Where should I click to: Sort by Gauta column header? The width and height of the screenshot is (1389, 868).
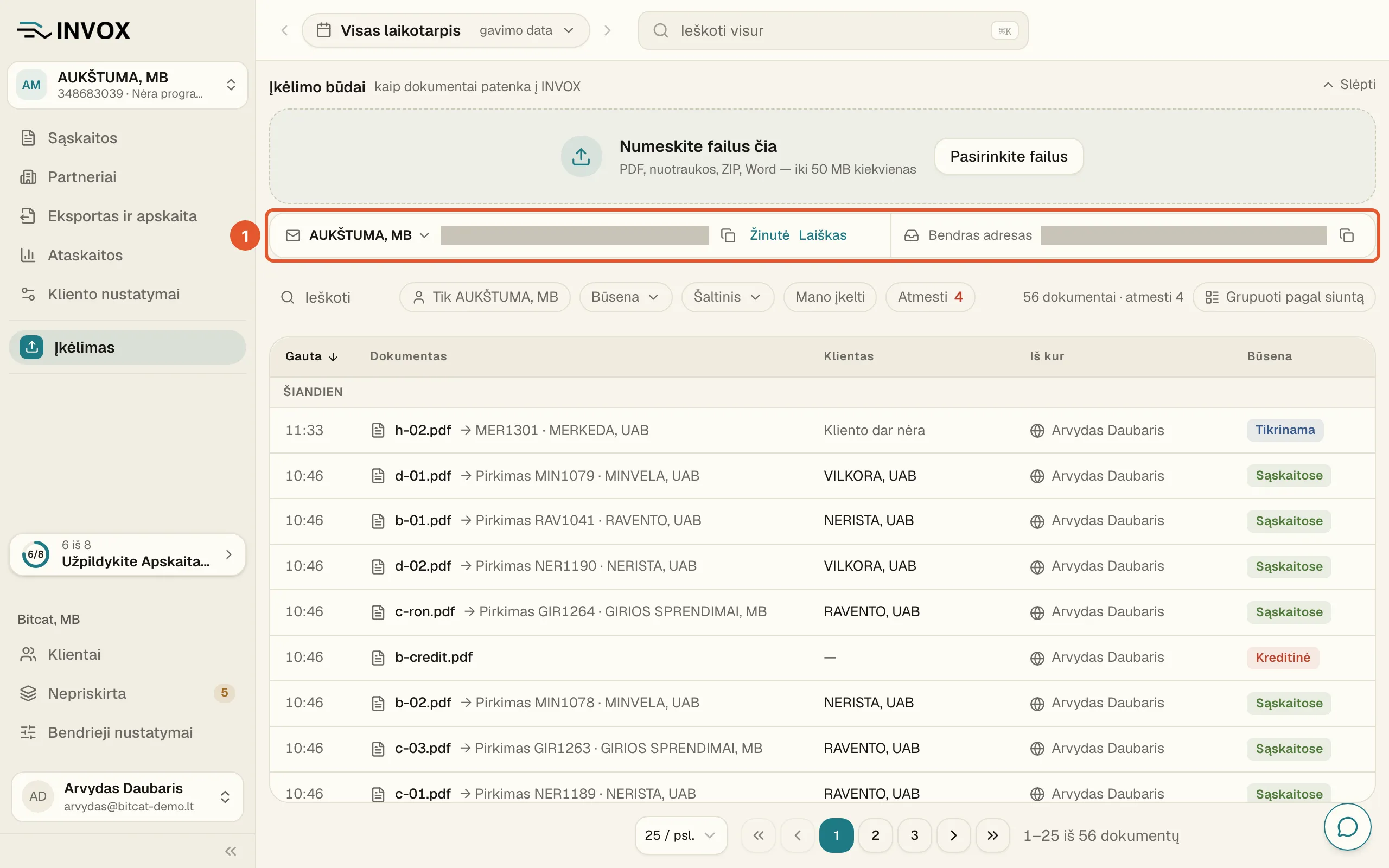coord(311,356)
